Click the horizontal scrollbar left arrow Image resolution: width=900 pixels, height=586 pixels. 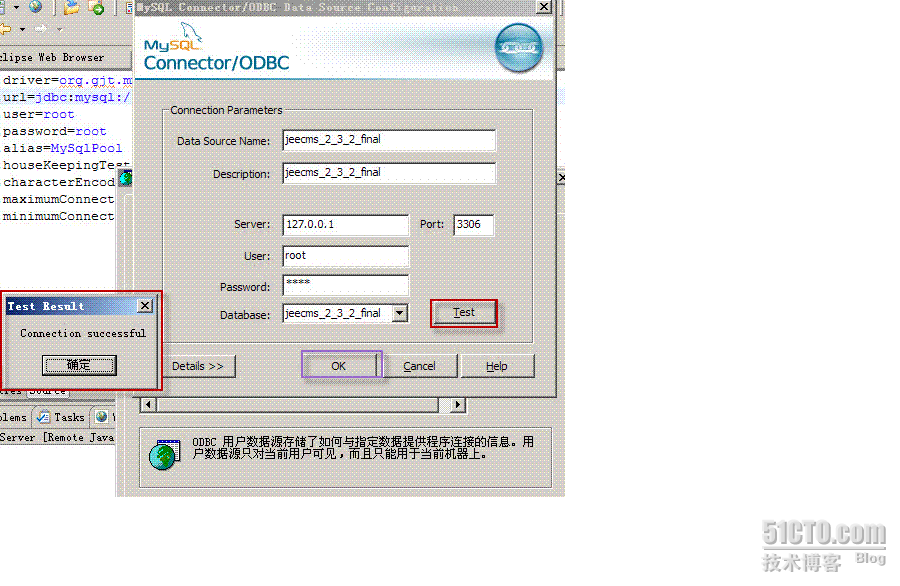(x=148, y=405)
